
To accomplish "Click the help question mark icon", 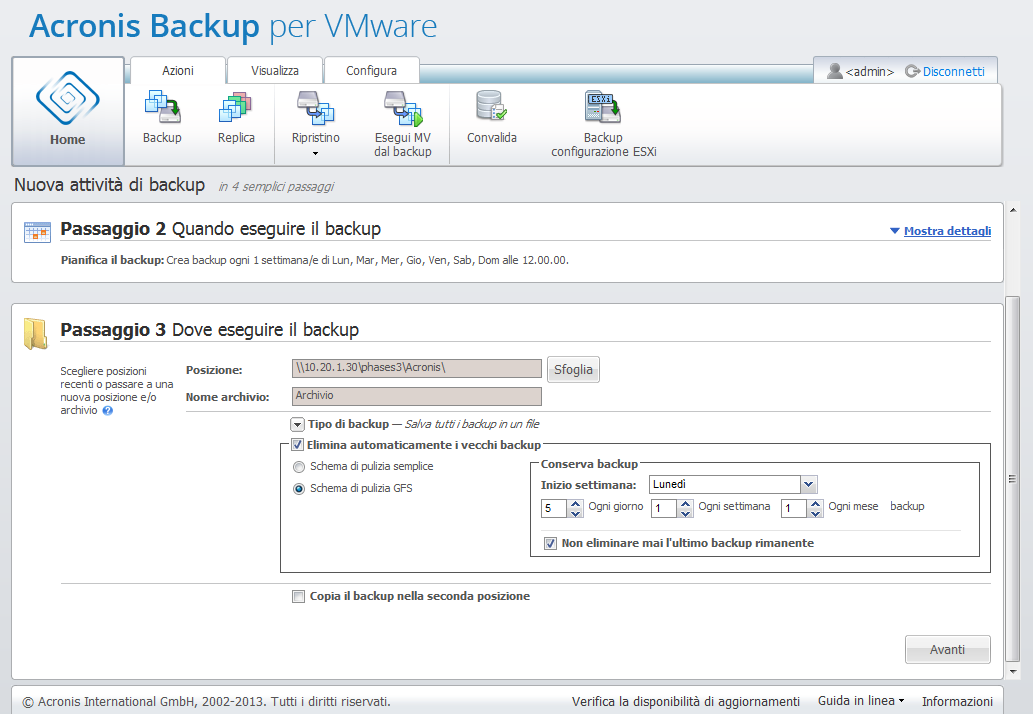I will click(x=107, y=410).
